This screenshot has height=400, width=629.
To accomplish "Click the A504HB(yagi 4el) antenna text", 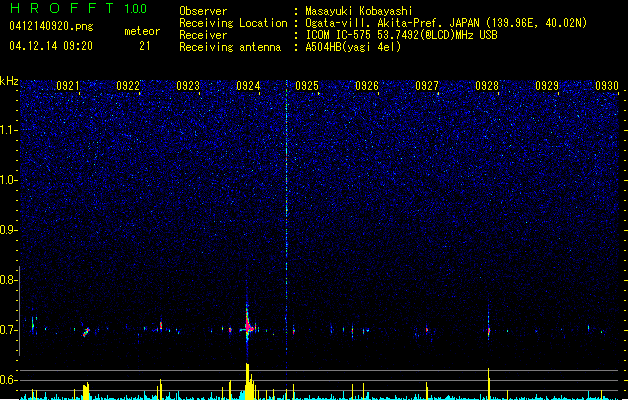I will (x=353, y=47).
